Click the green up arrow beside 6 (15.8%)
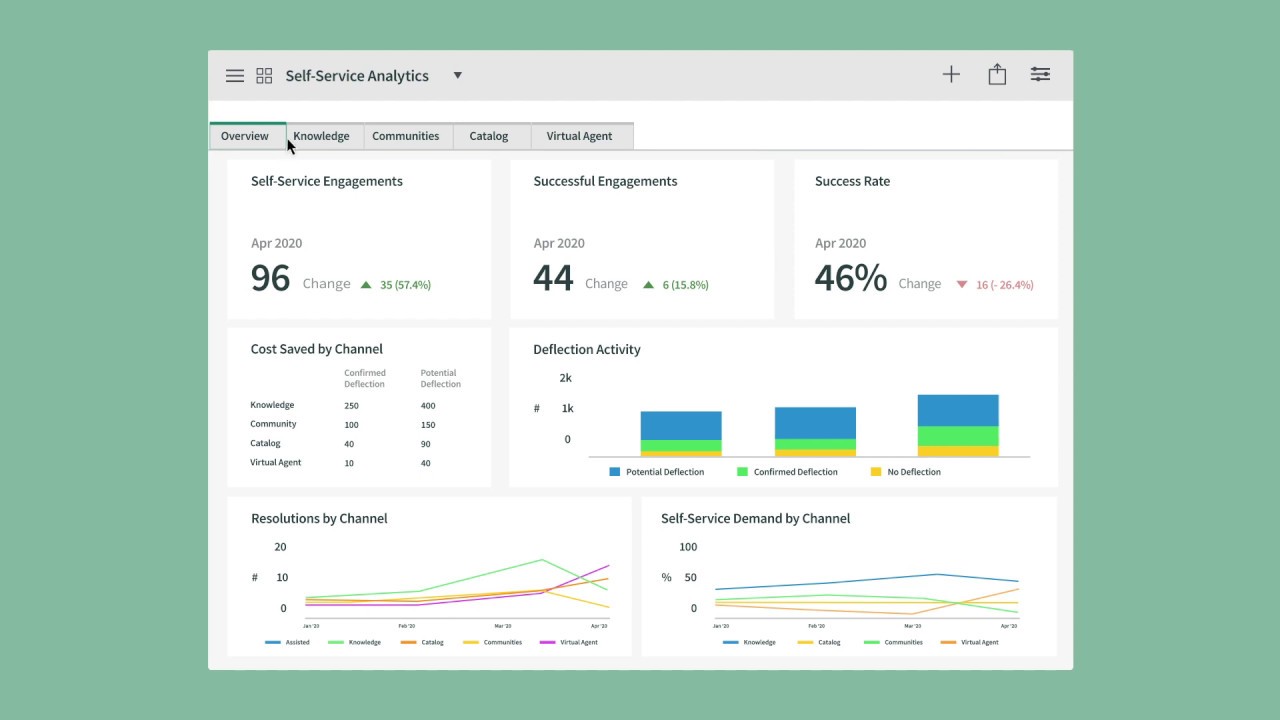1280x720 pixels. [x=649, y=284]
